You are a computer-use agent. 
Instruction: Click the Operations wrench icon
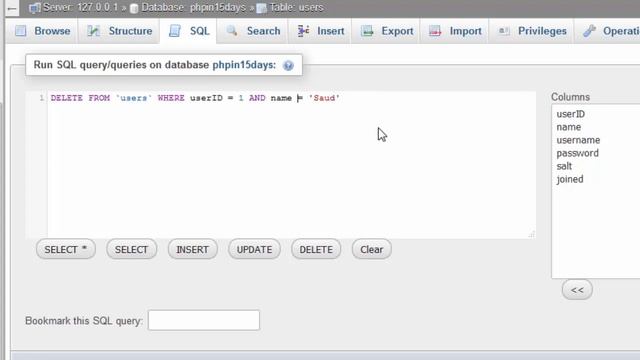point(589,31)
